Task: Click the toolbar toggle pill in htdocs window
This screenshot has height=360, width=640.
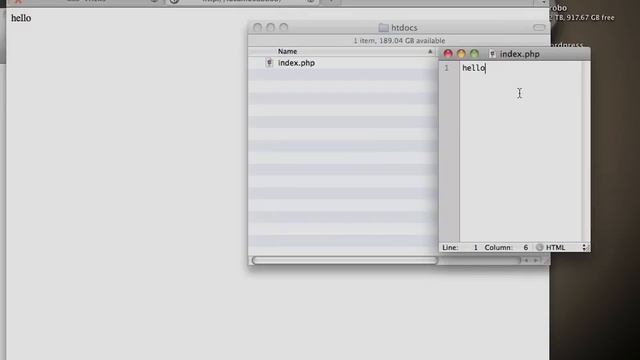Action: pyautogui.click(x=539, y=27)
